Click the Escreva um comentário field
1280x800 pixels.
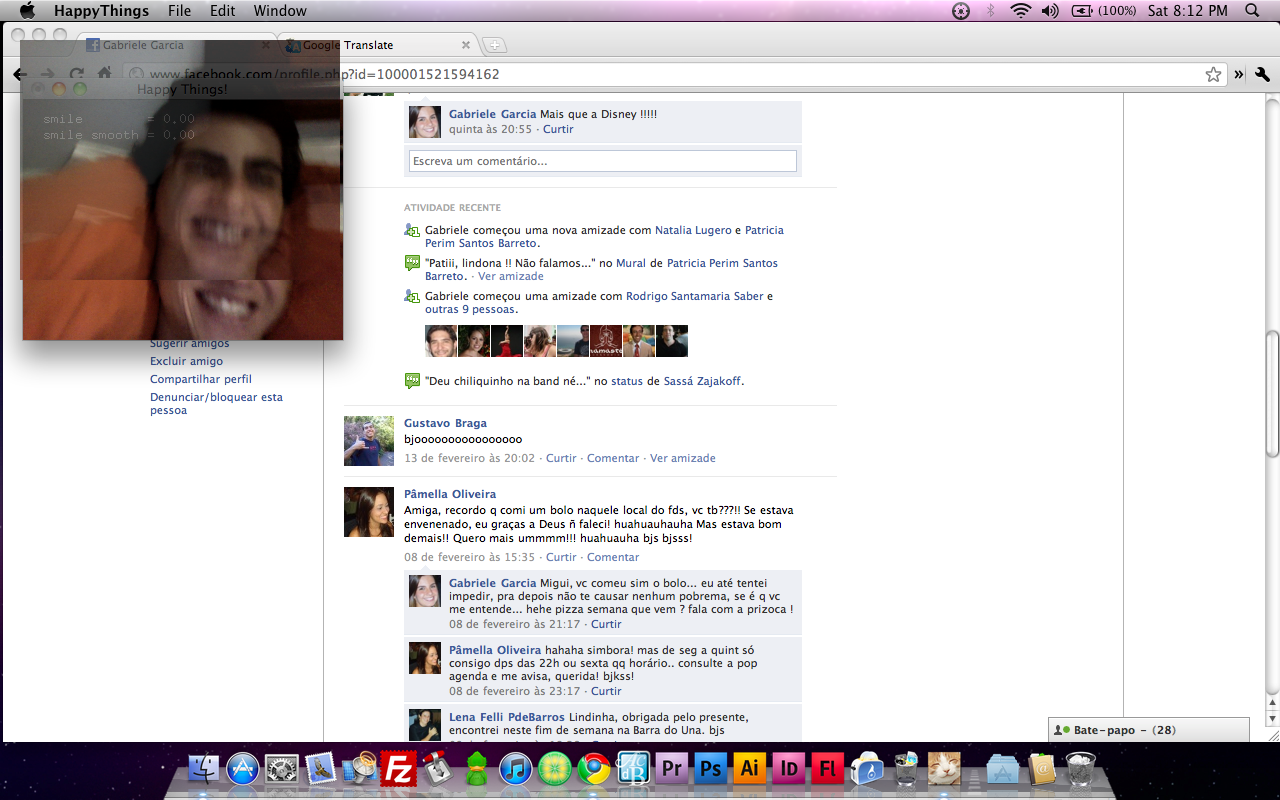tap(602, 161)
